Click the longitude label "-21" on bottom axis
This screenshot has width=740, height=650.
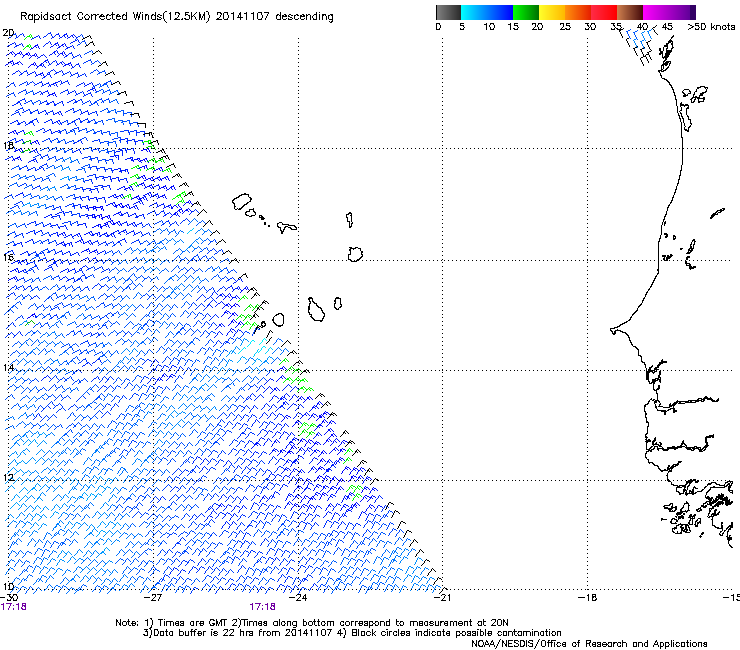pyautogui.click(x=442, y=598)
